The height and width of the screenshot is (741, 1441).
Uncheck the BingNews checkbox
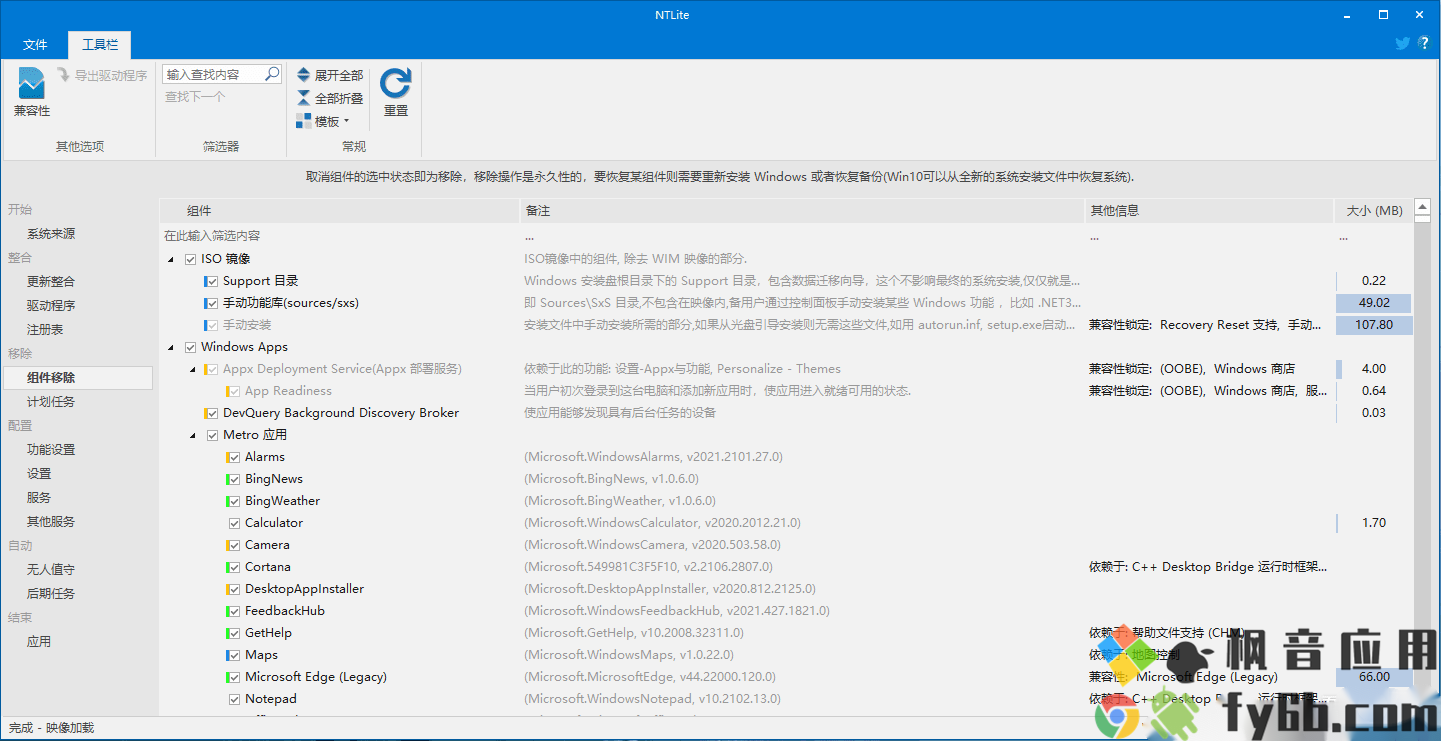(234, 479)
